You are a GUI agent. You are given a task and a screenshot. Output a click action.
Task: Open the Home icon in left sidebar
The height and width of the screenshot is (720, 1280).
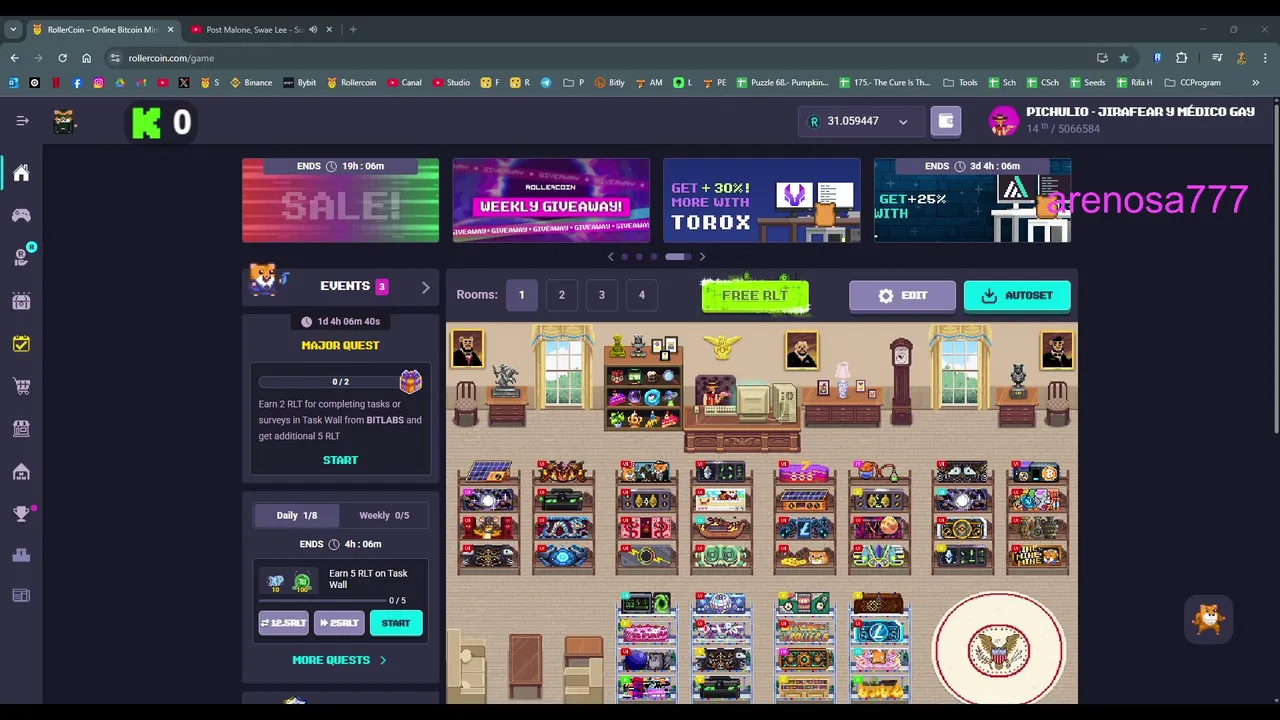coord(21,173)
